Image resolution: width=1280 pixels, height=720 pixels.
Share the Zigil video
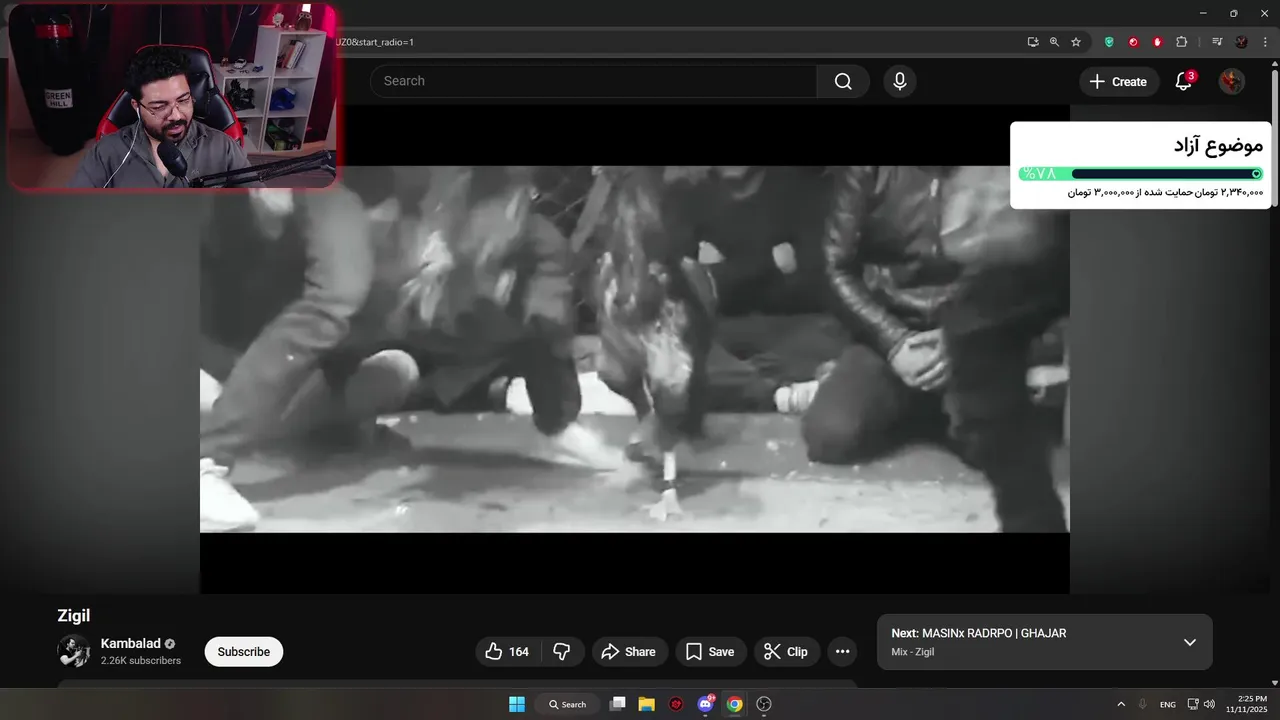pyautogui.click(x=629, y=652)
